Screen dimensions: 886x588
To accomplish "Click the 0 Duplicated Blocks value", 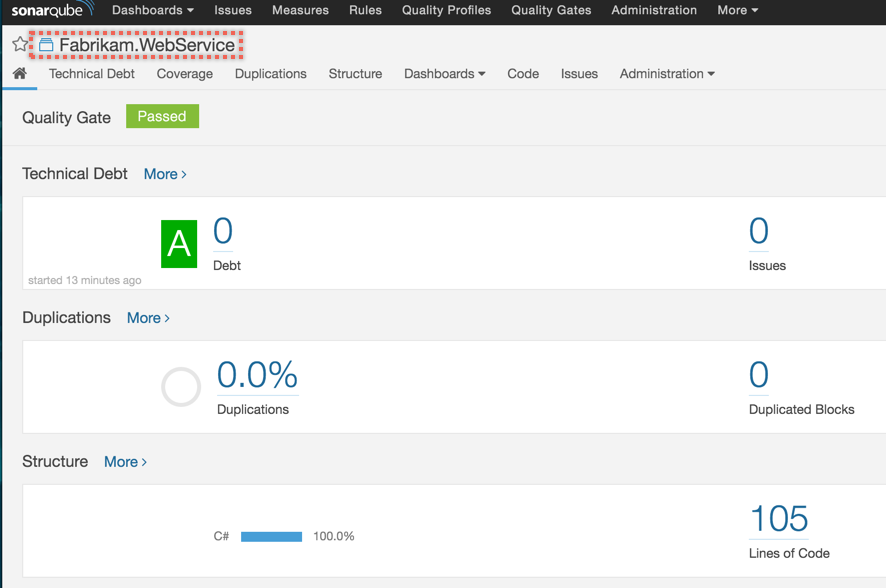I will (758, 375).
